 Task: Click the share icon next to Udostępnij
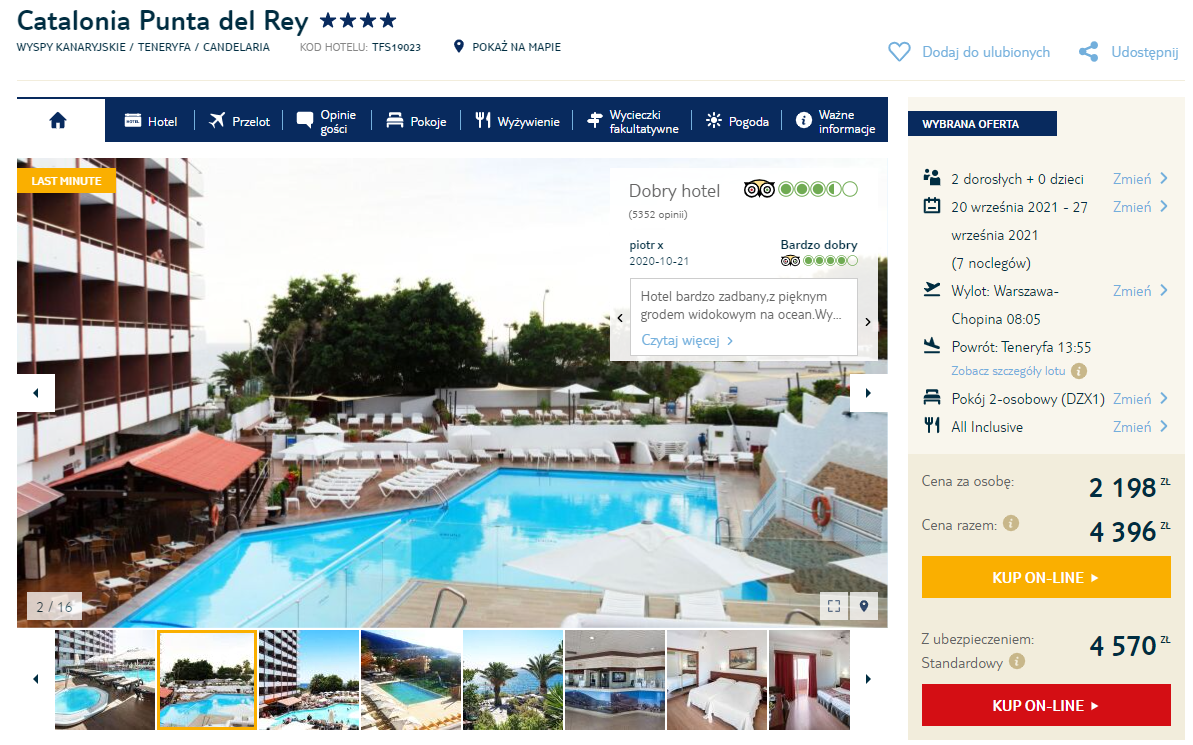(1088, 52)
